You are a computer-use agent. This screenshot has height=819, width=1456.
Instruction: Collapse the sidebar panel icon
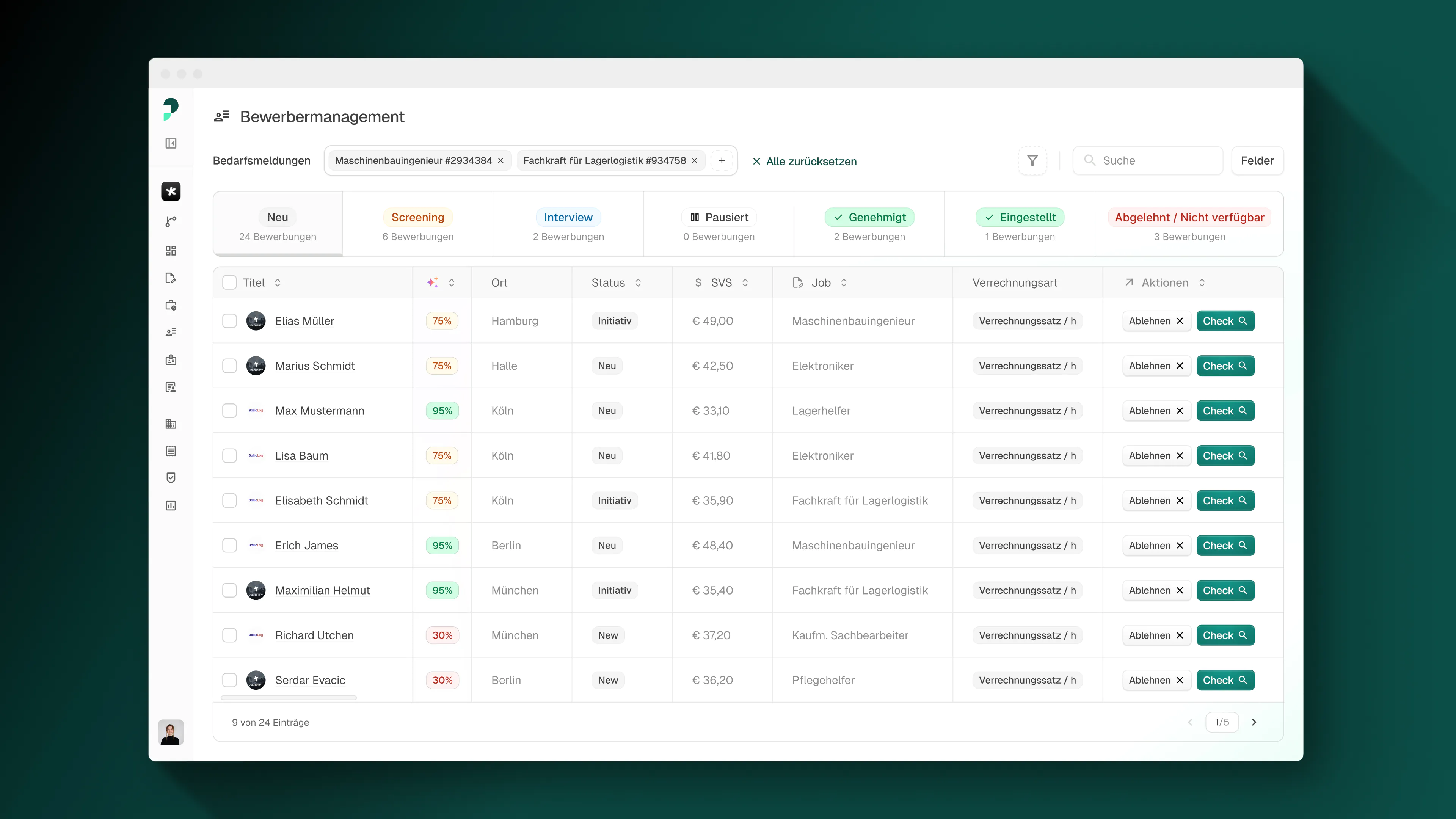coord(171,144)
